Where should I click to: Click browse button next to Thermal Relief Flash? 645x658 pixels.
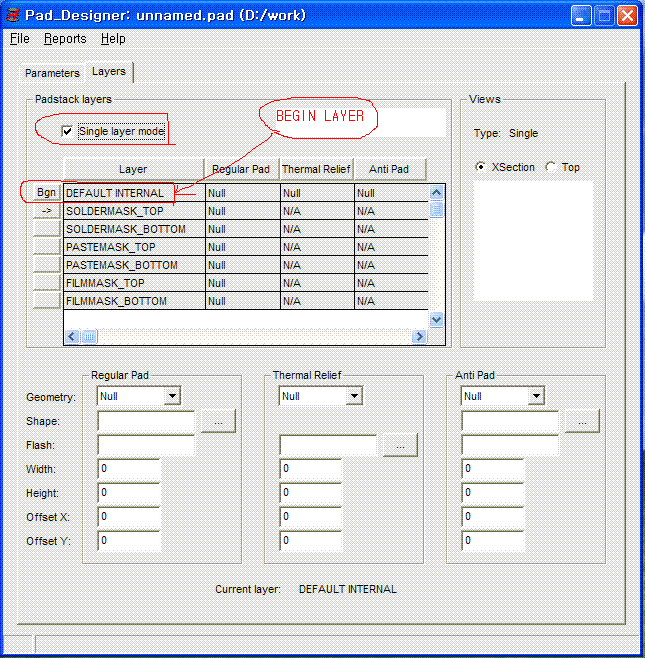coord(400,446)
